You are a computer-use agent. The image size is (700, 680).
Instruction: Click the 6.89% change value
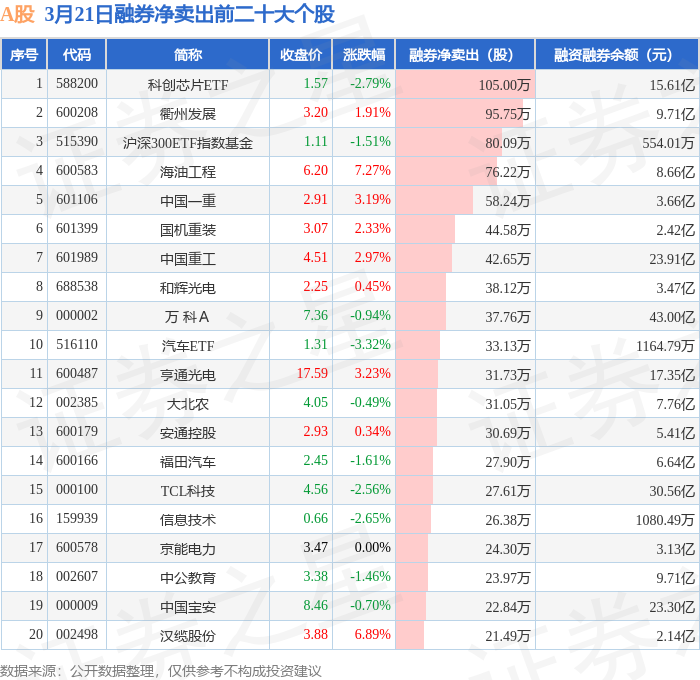372,635
